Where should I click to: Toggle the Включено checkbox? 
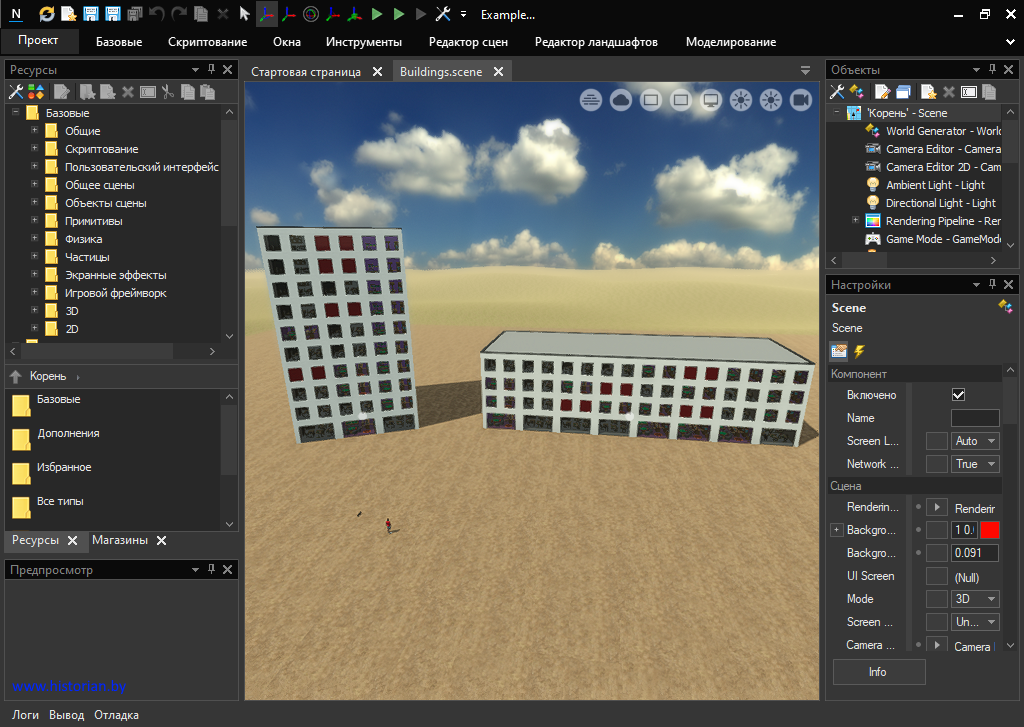coord(958,395)
